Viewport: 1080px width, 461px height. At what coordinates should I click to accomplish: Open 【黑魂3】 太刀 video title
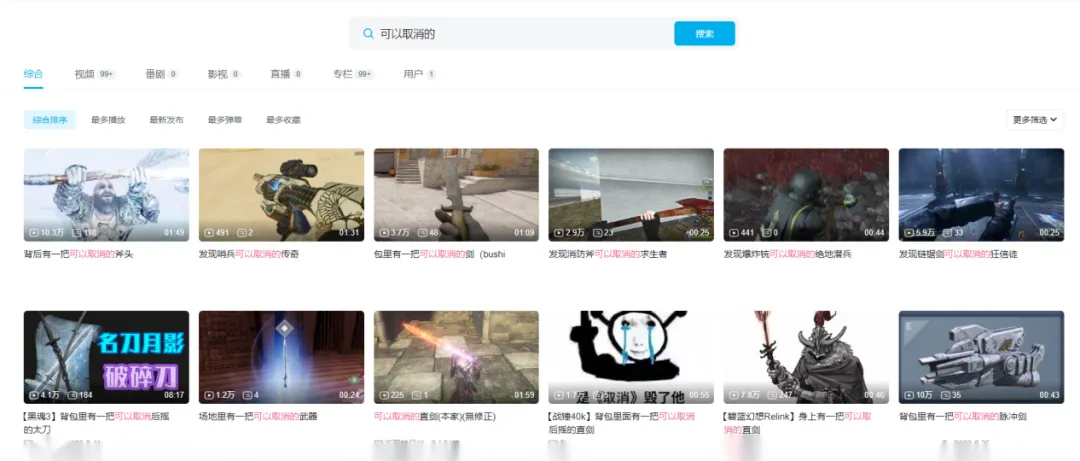[x=96, y=422]
